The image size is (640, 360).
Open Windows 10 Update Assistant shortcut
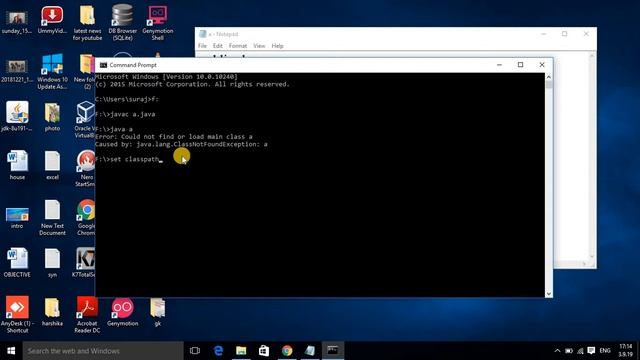pos(52,71)
